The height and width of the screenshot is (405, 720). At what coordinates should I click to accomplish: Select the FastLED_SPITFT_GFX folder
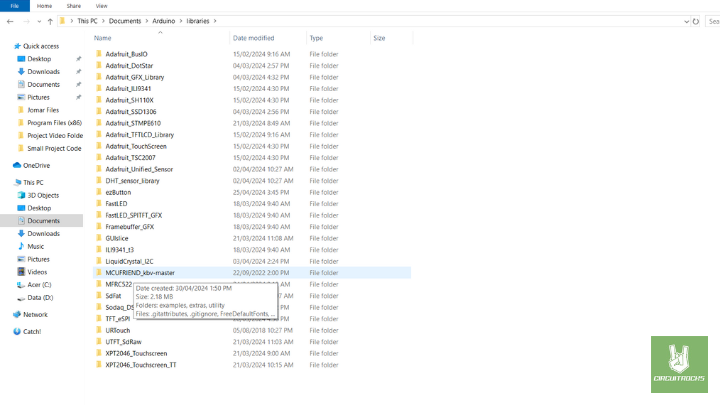134,215
